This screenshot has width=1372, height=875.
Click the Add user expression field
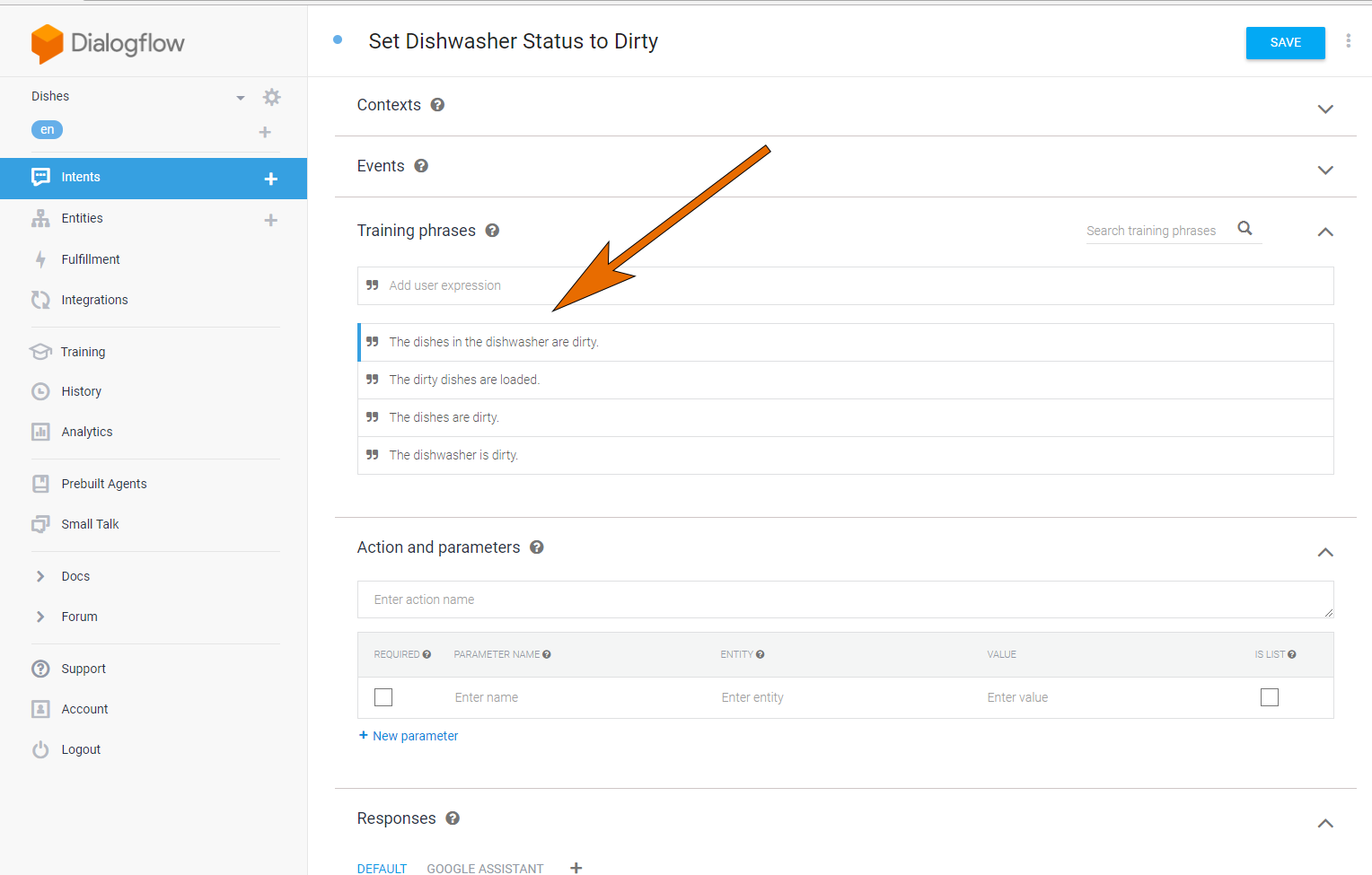[844, 285]
